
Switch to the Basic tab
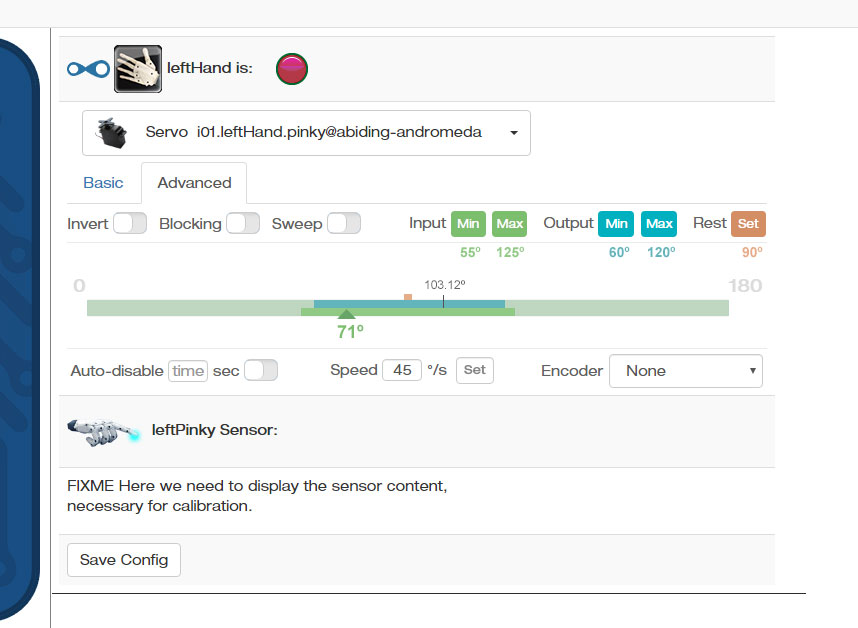click(x=103, y=183)
